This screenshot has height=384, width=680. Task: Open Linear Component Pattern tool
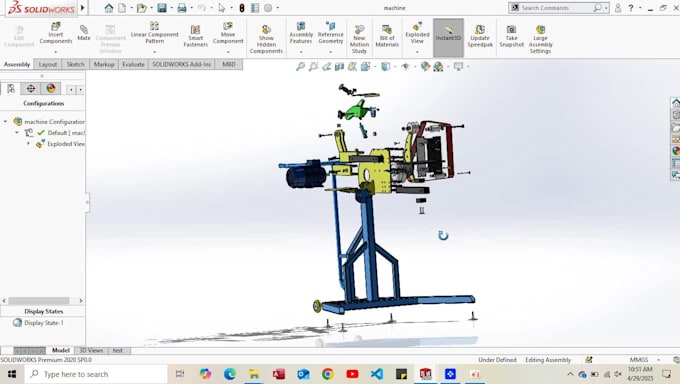pos(154,33)
